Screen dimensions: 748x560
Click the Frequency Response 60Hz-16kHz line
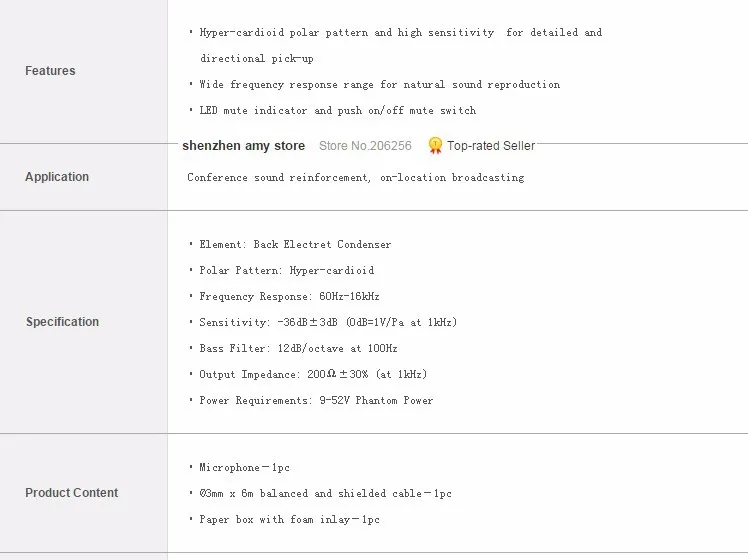tap(284, 296)
